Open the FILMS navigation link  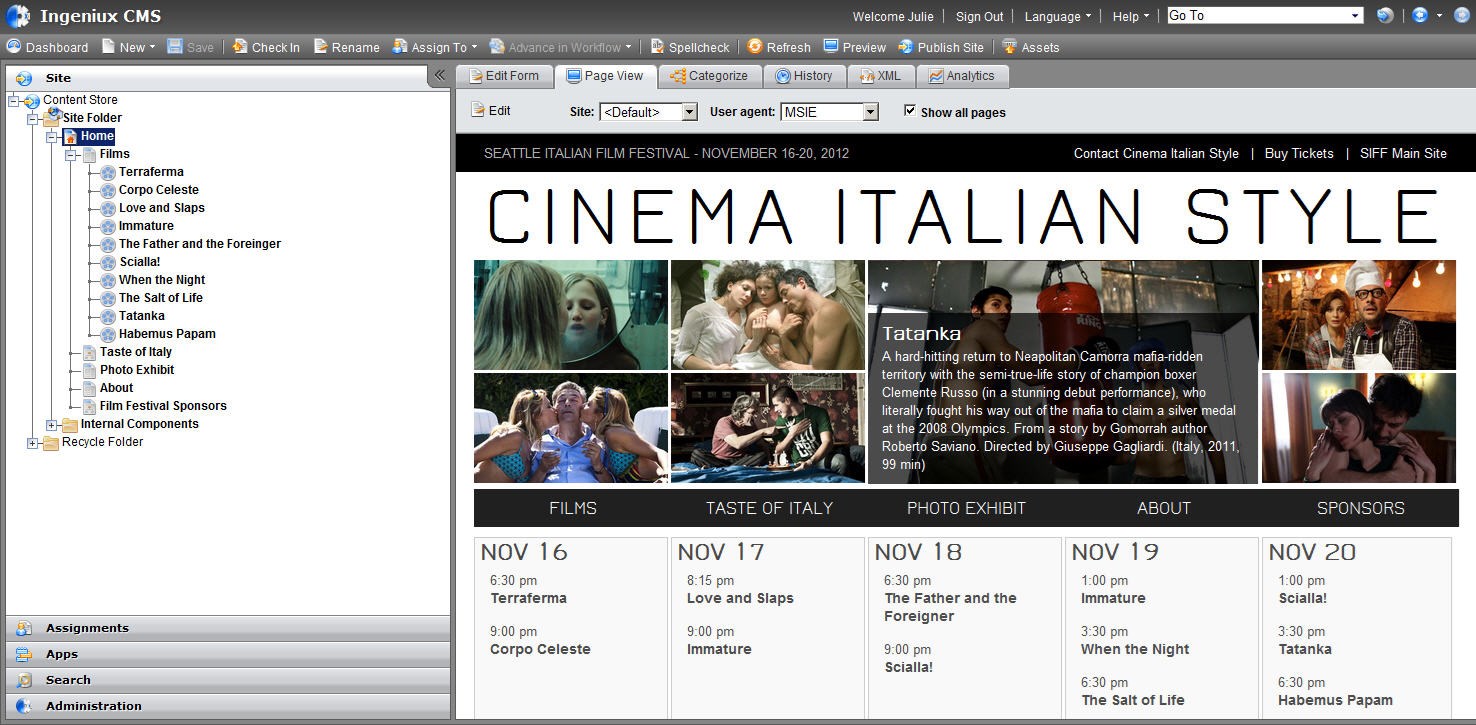tap(573, 508)
